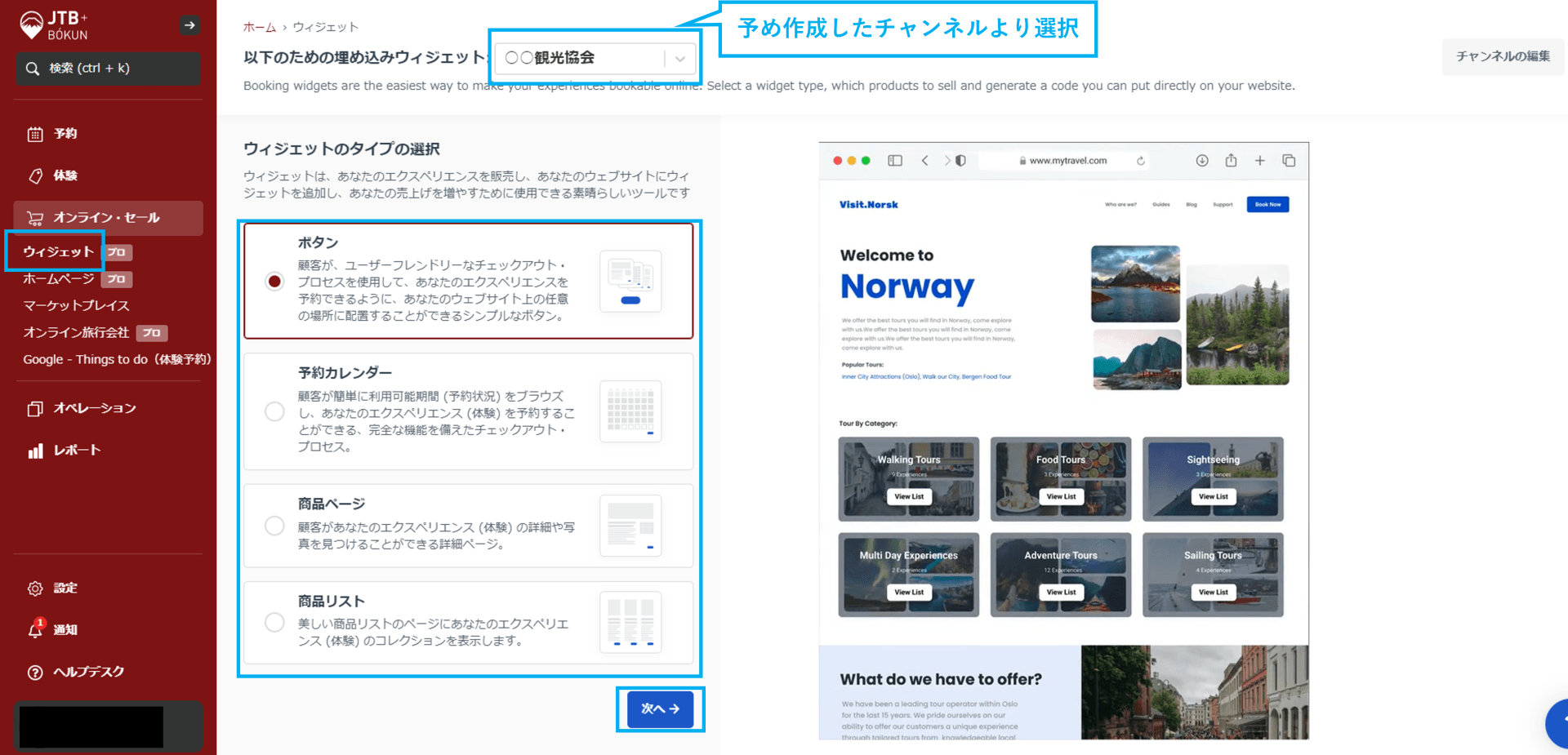Open レポート via the bar chart icon

pos(35,451)
